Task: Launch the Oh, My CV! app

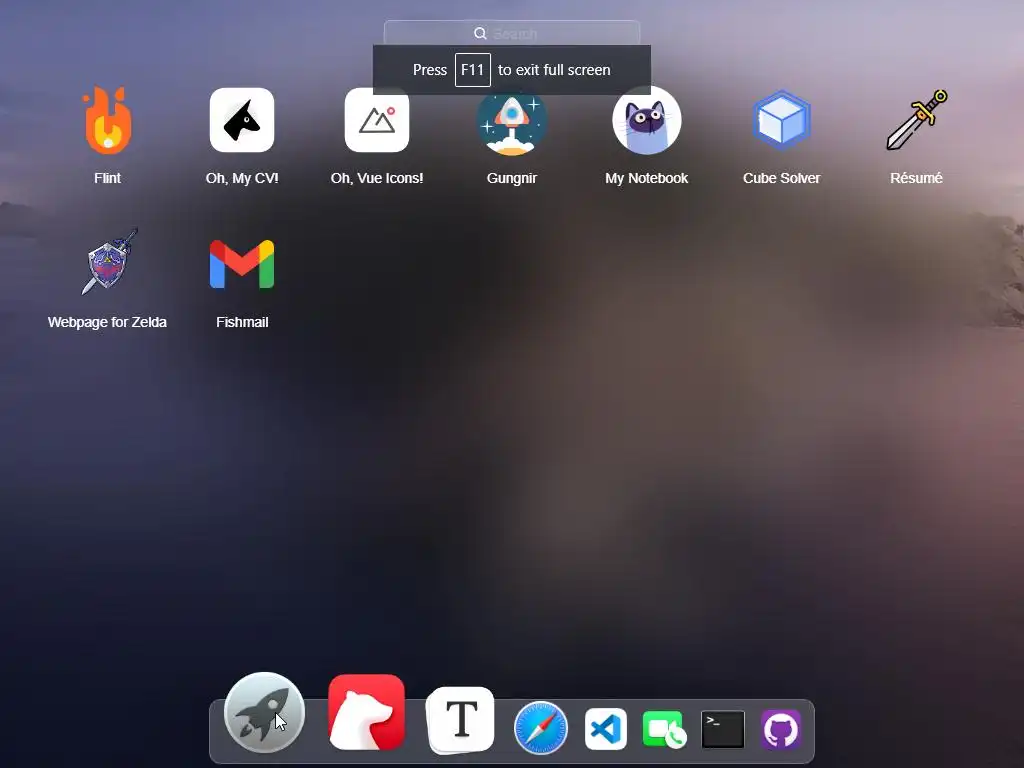Action: click(x=242, y=120)
